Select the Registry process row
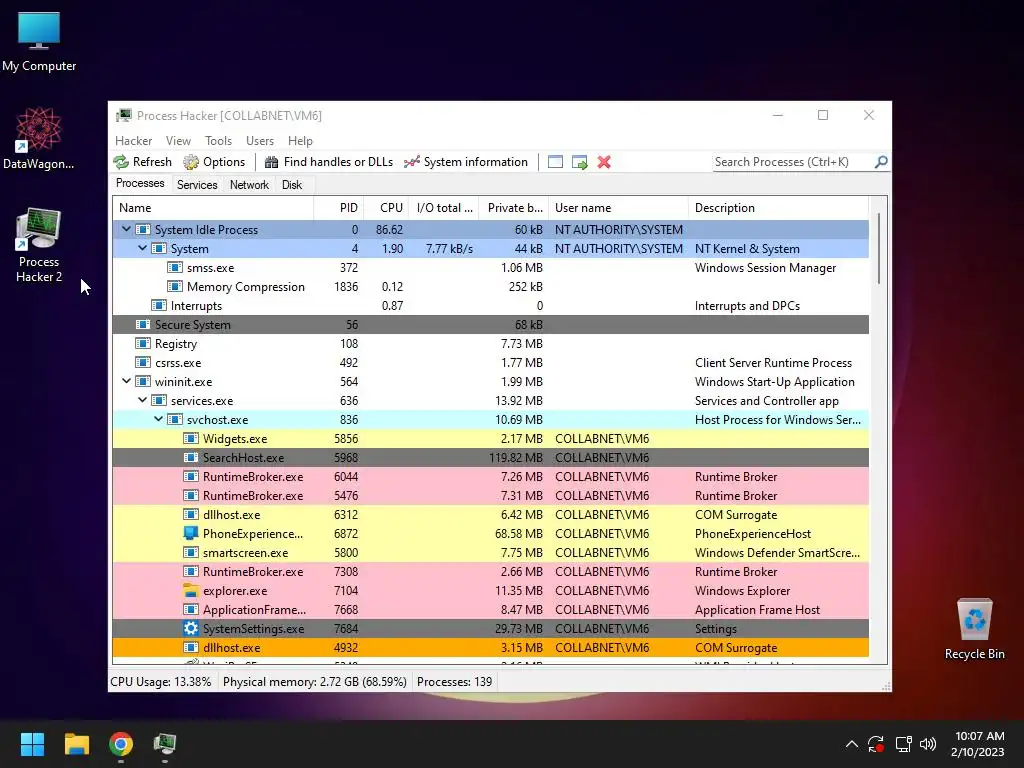The image size is (1024, 768). [490, 344]
